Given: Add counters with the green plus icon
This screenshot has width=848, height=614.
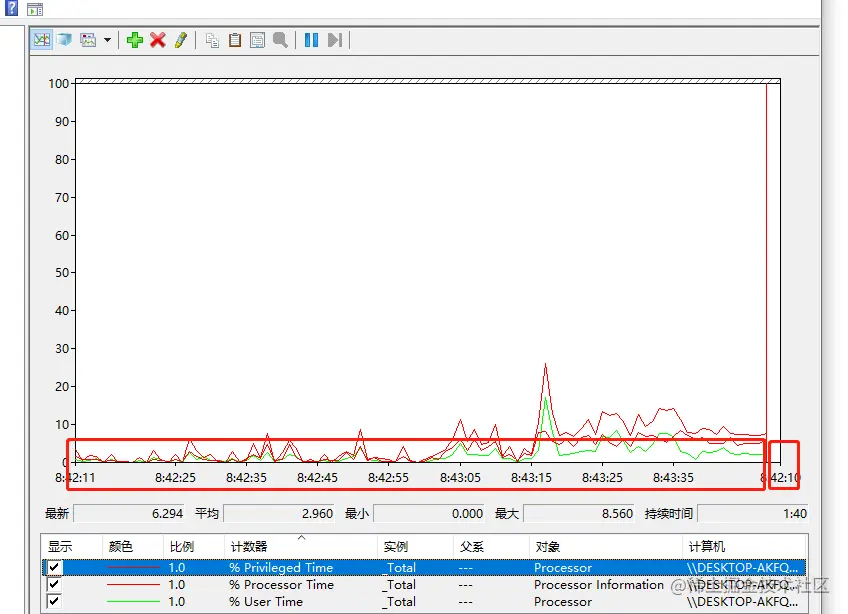Looking at the screenshot, I should pyautogui.click(x=134, y=40).
